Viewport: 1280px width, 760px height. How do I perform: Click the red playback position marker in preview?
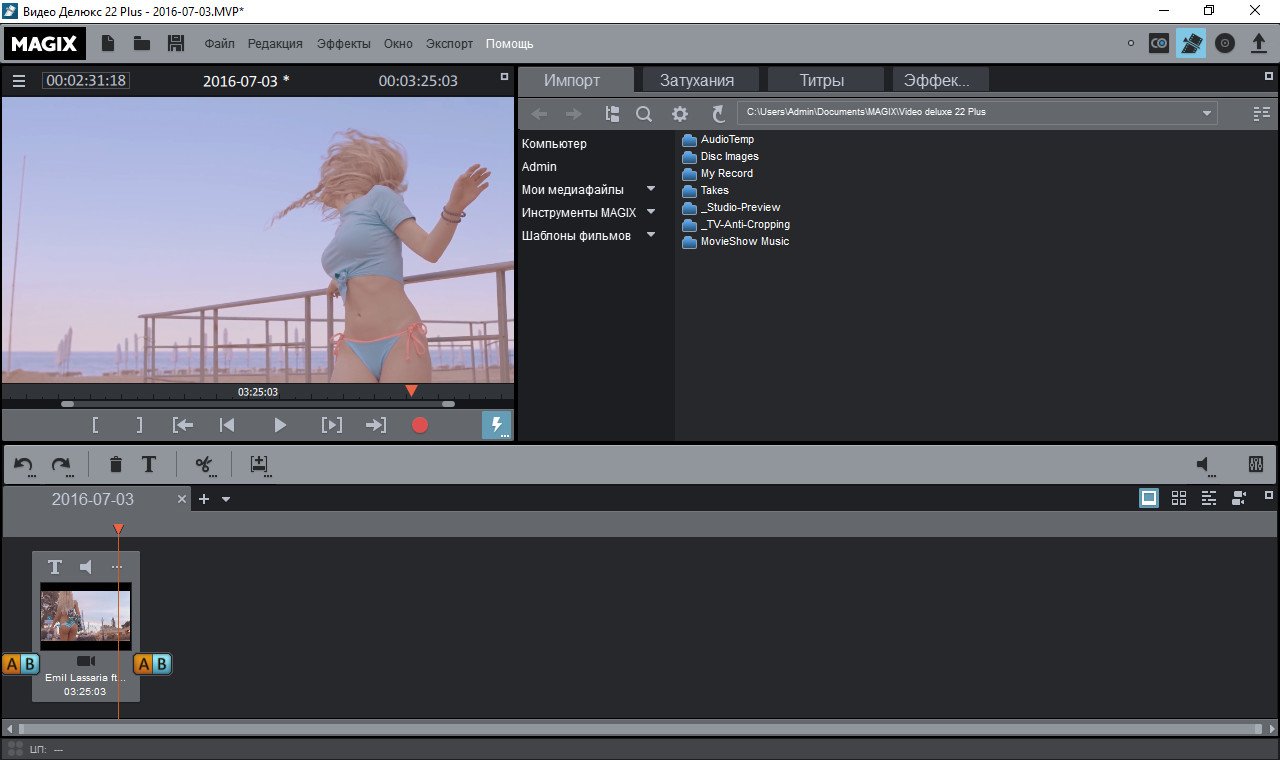tap(411, 391)
